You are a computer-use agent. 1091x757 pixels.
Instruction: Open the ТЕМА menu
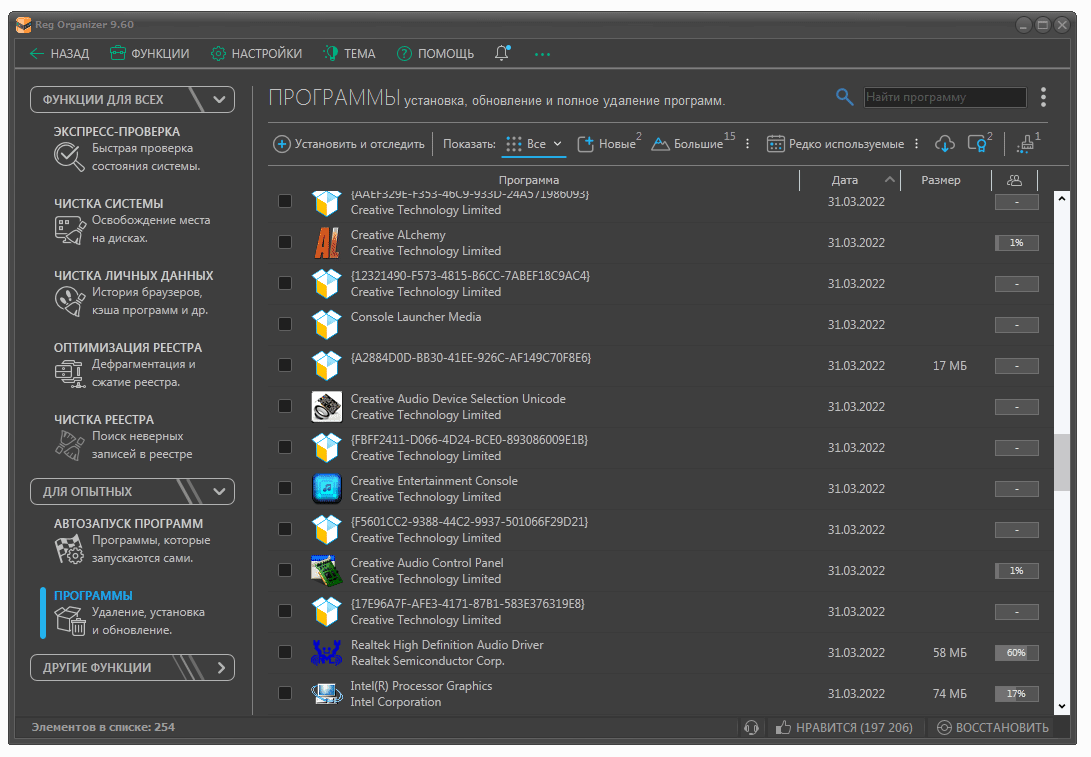click(349, 54)
